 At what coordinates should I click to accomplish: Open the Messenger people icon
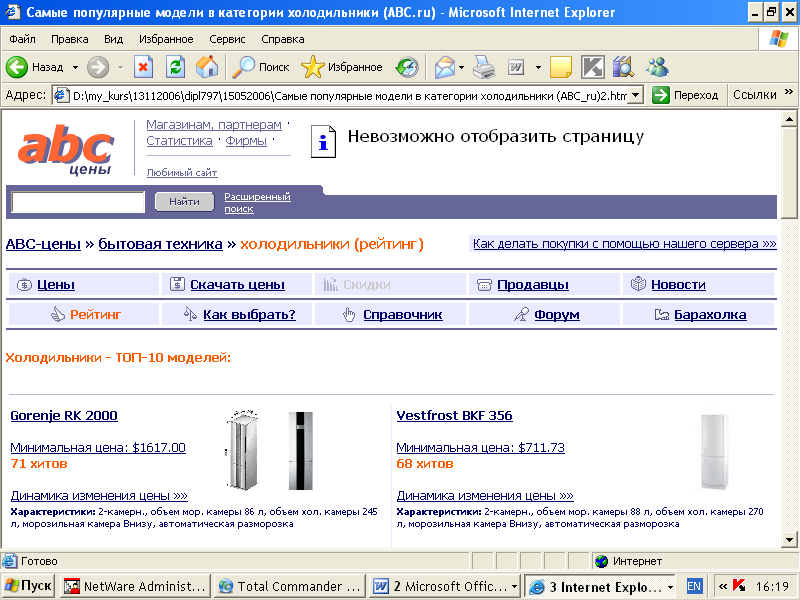tap(657, 67)
